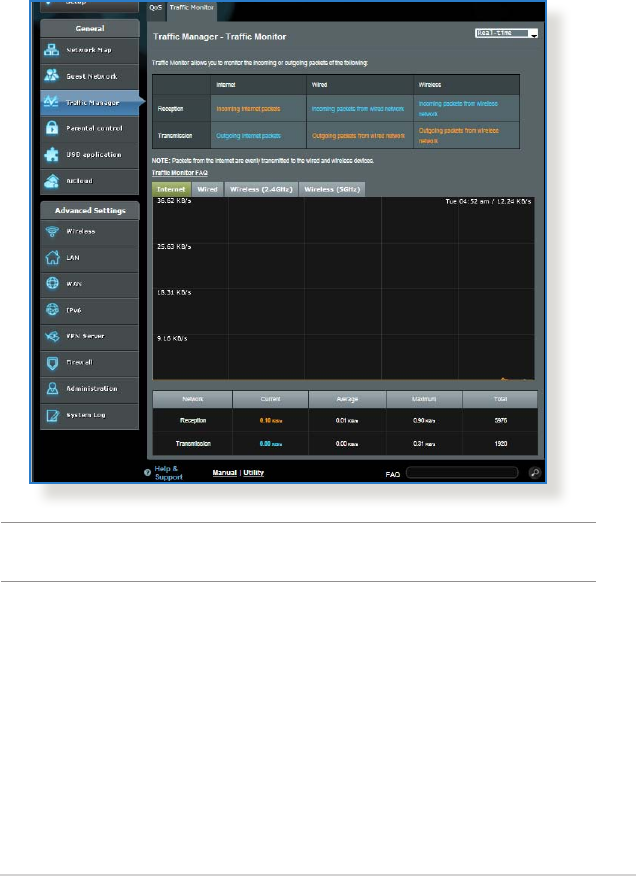Select the Traffic Monitor tab
Viewport: 636px width, 876px height.
click(192, 8)
